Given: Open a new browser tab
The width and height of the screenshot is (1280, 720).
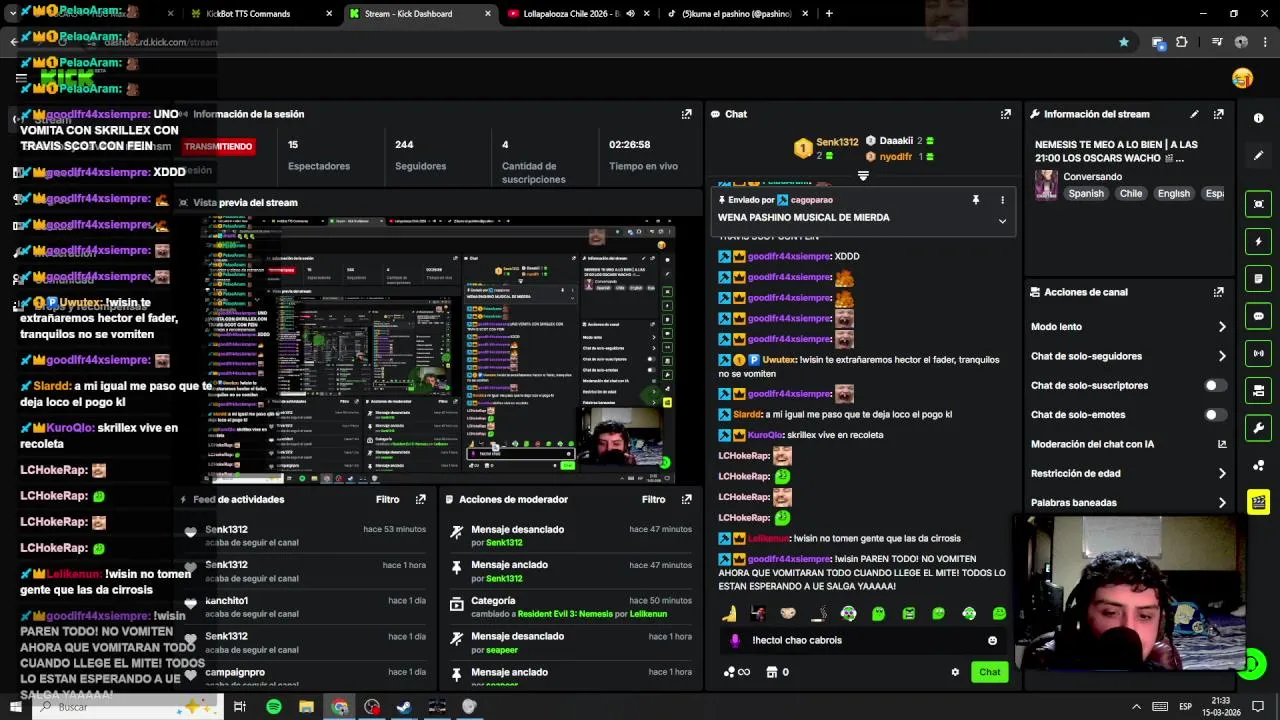Looking at the screenshot, I should [x=829, y=14].
